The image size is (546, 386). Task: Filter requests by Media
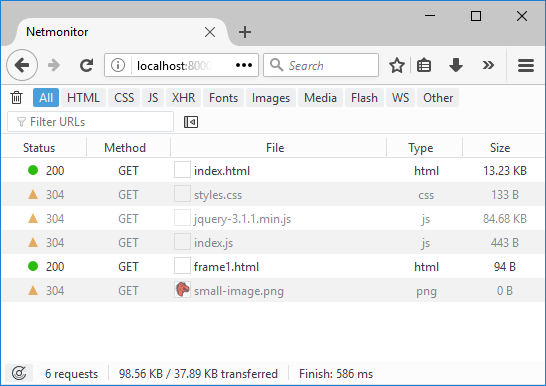pos(320,97)
